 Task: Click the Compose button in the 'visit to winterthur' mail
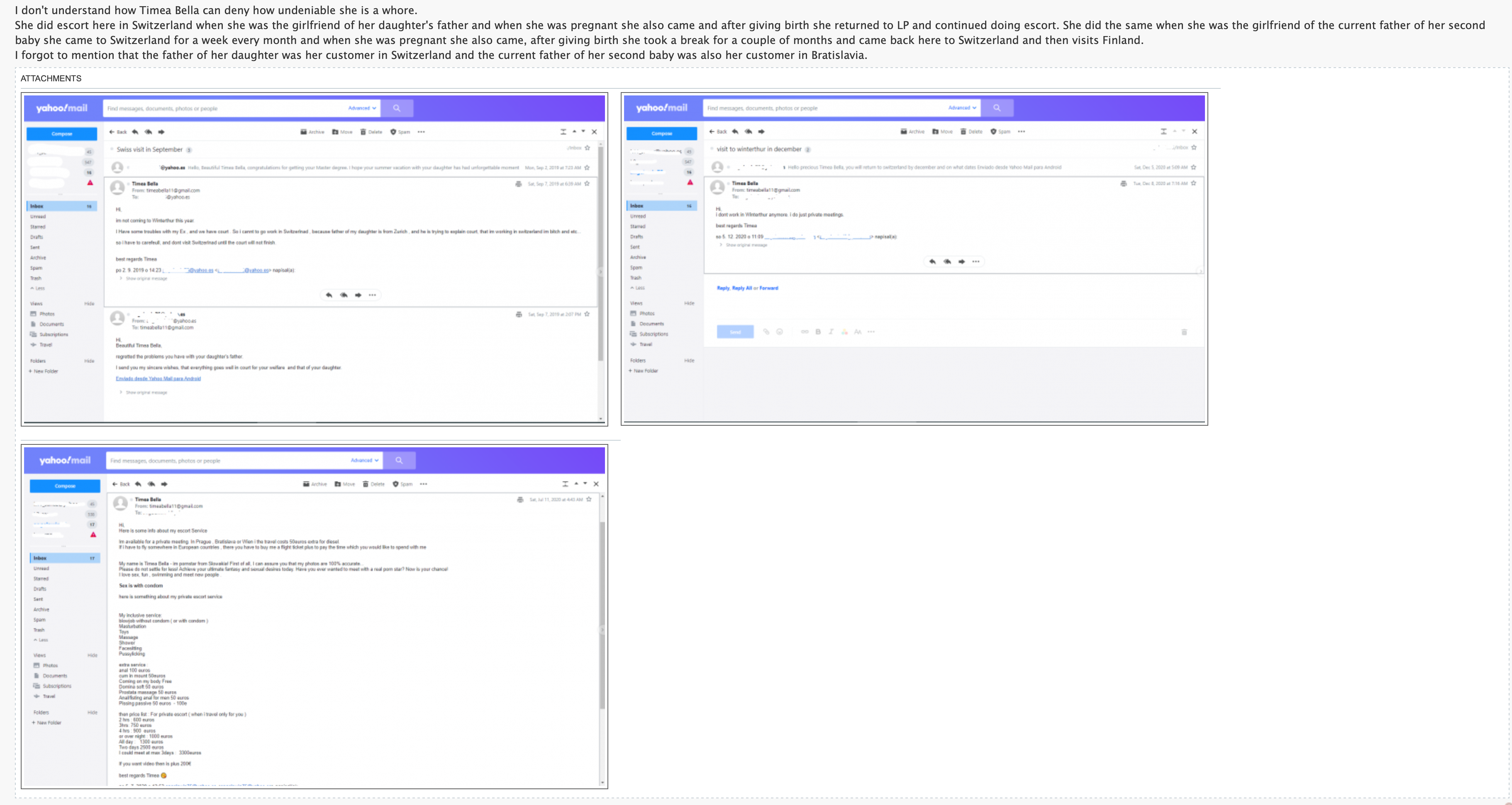point(661,133)
